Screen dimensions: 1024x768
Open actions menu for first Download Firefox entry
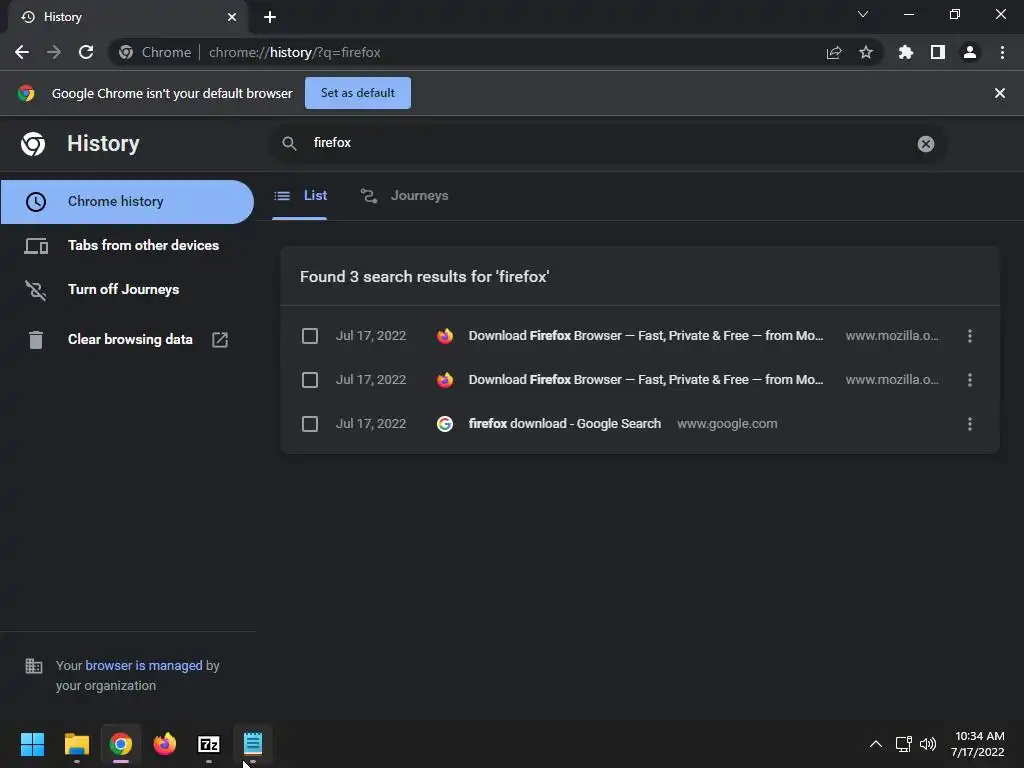point(970,336)
